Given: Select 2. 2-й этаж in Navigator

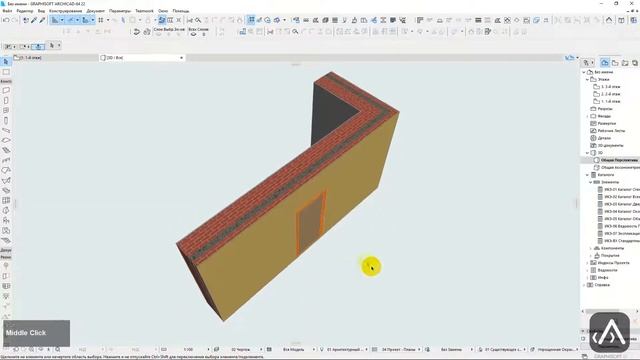Looking at the screenshot, I should pyautogui.click(x=610, y=94).
